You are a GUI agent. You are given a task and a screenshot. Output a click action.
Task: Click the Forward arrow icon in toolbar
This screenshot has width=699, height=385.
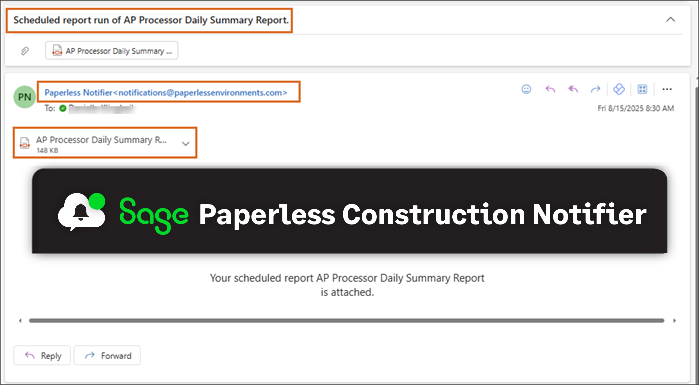[595, 90]
